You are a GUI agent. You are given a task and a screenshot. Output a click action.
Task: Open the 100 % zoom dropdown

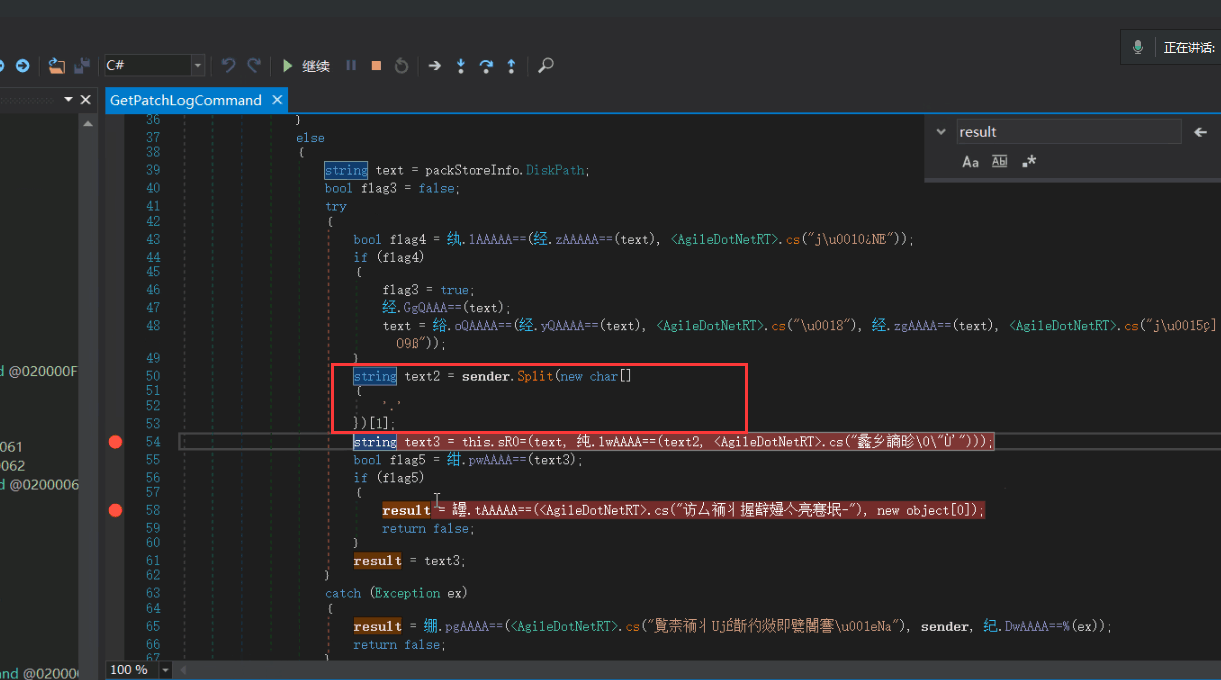tap(165, 670)
